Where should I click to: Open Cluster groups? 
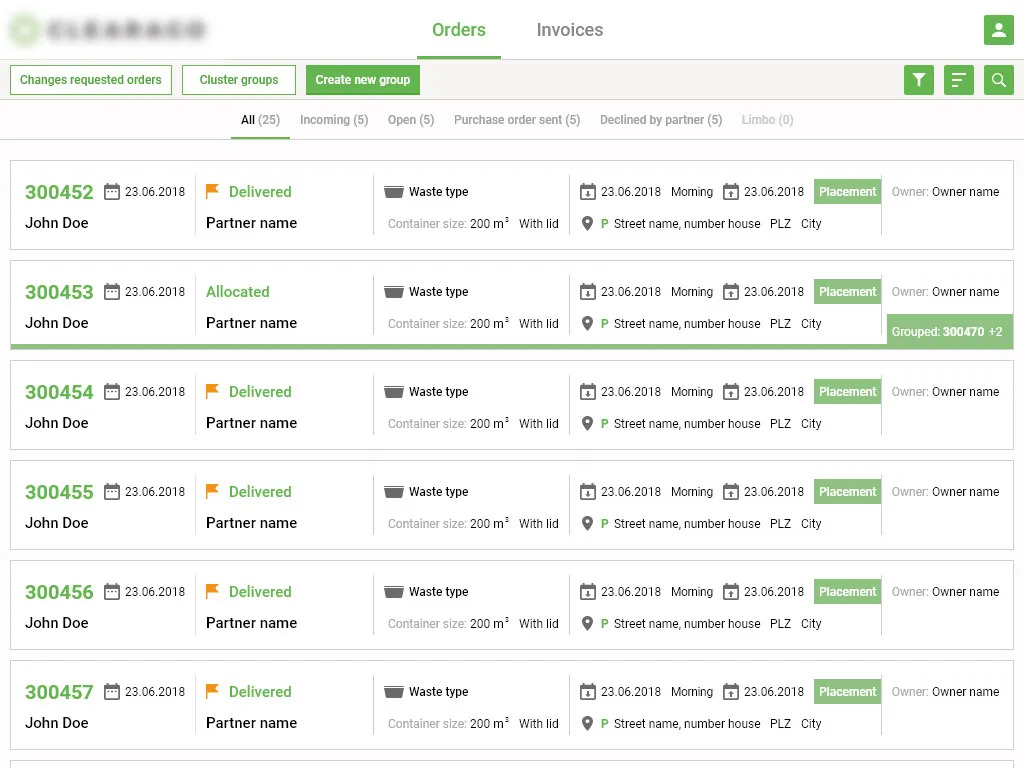point(238,80)
